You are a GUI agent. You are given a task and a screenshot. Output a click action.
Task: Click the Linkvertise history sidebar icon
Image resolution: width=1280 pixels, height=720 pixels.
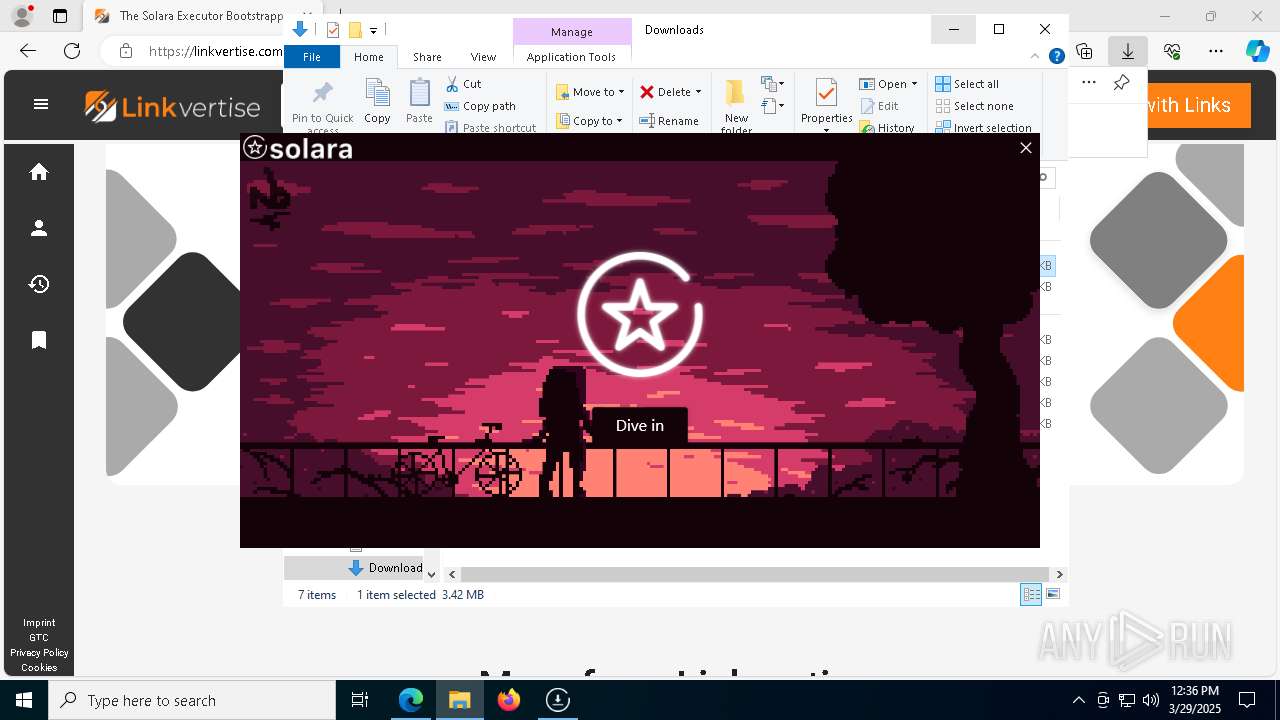(39, 284)
